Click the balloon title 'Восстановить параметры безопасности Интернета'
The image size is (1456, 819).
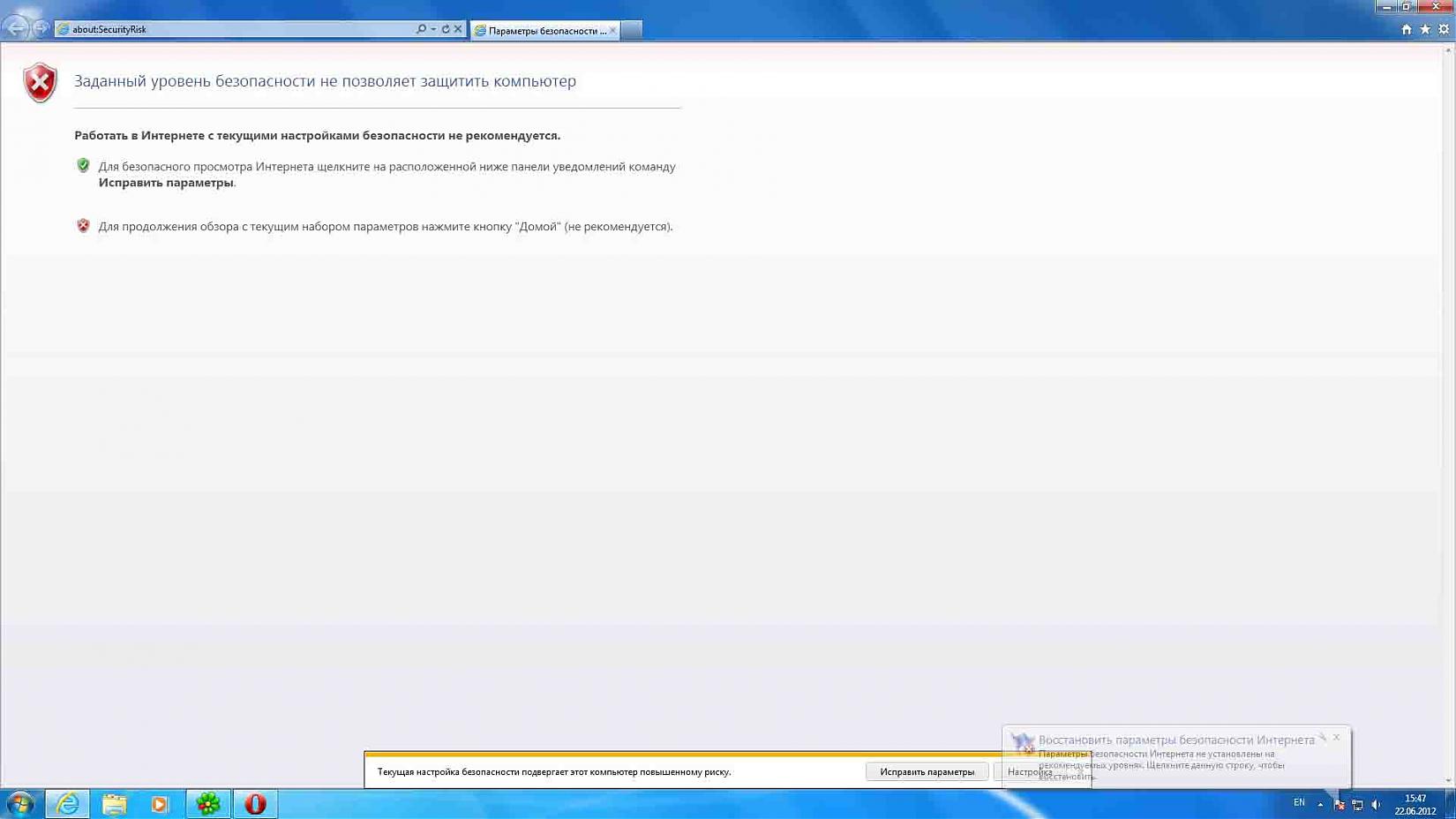pos(1176,740)
